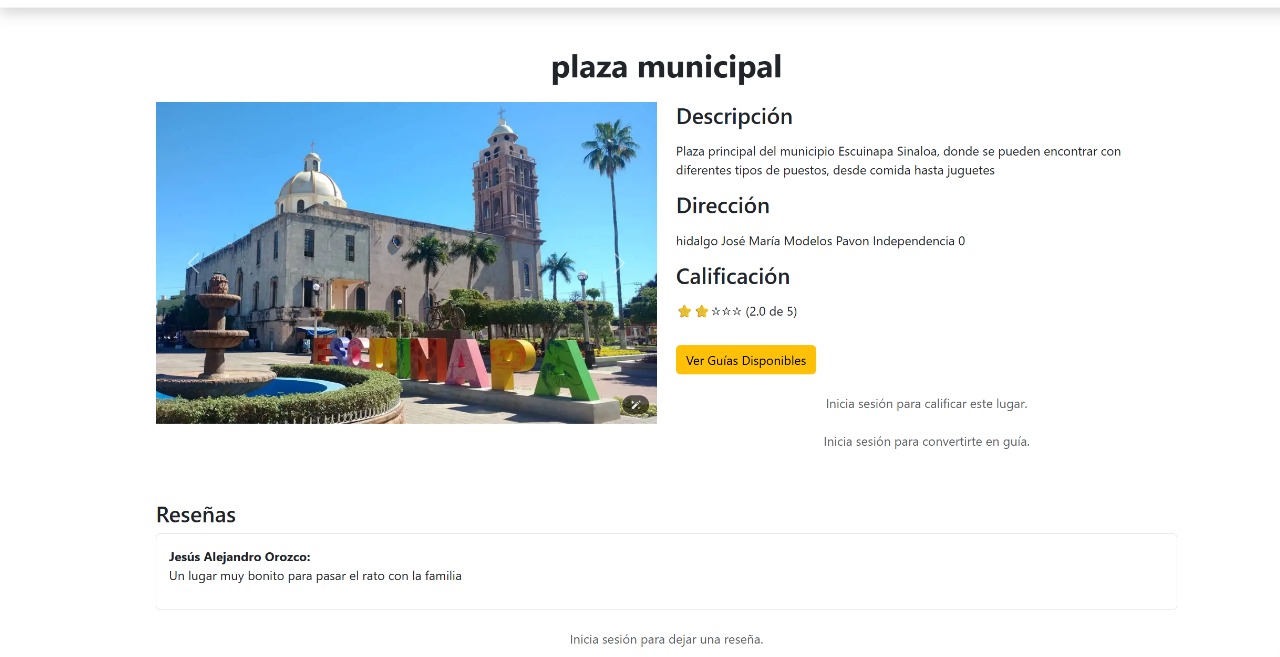Click the first gold rating star

tap(684, 312)
